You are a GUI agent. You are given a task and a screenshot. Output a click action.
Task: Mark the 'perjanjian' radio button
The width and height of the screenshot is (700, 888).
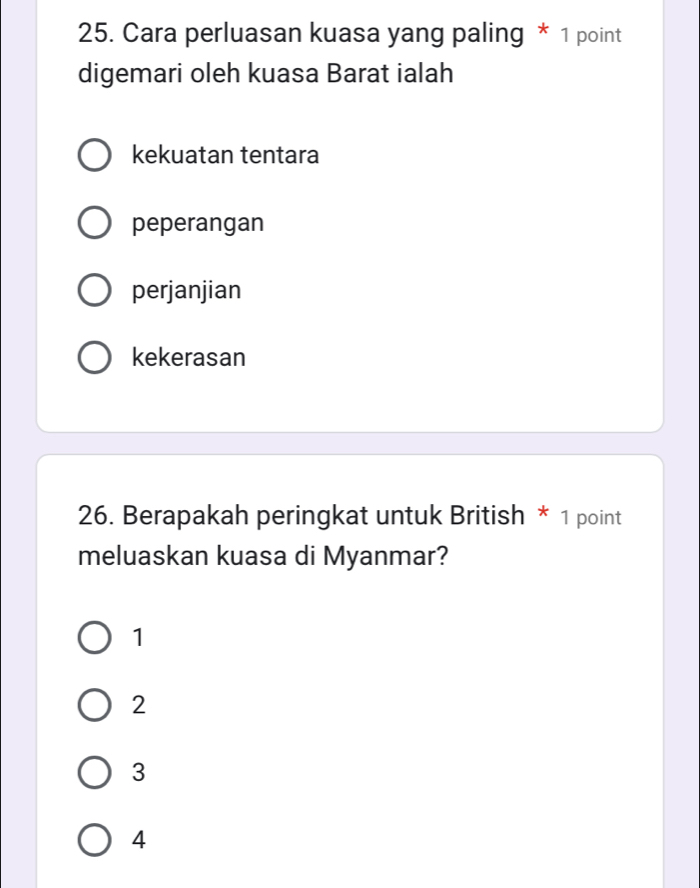point(95,291)
